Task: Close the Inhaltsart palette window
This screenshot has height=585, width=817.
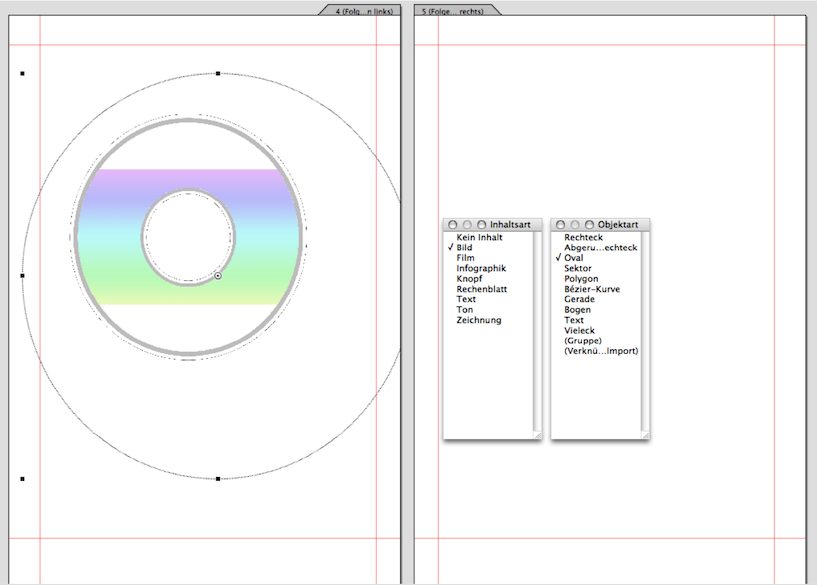Action: pyautogui.click(x=453, y=225)
